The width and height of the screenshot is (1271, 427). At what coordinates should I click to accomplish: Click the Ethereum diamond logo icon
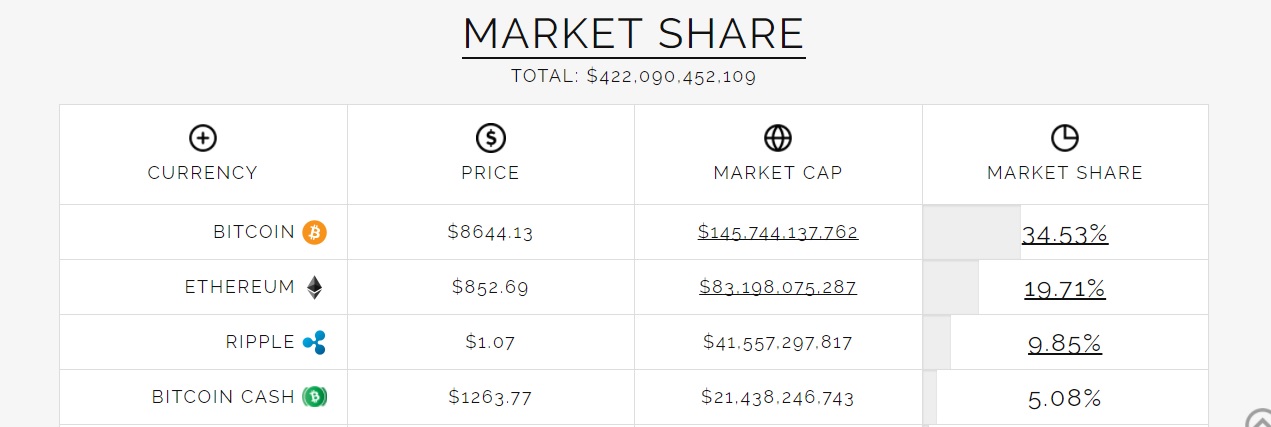click(x=315, y=288)
